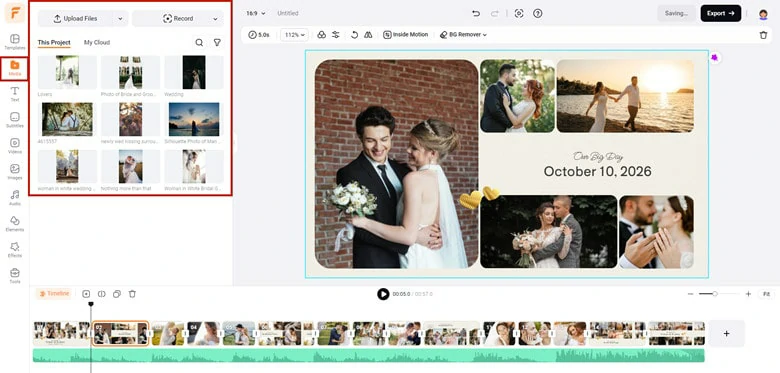
Task: Delete the selected canvas element with trash icon
Action: (x=763, y=35)
